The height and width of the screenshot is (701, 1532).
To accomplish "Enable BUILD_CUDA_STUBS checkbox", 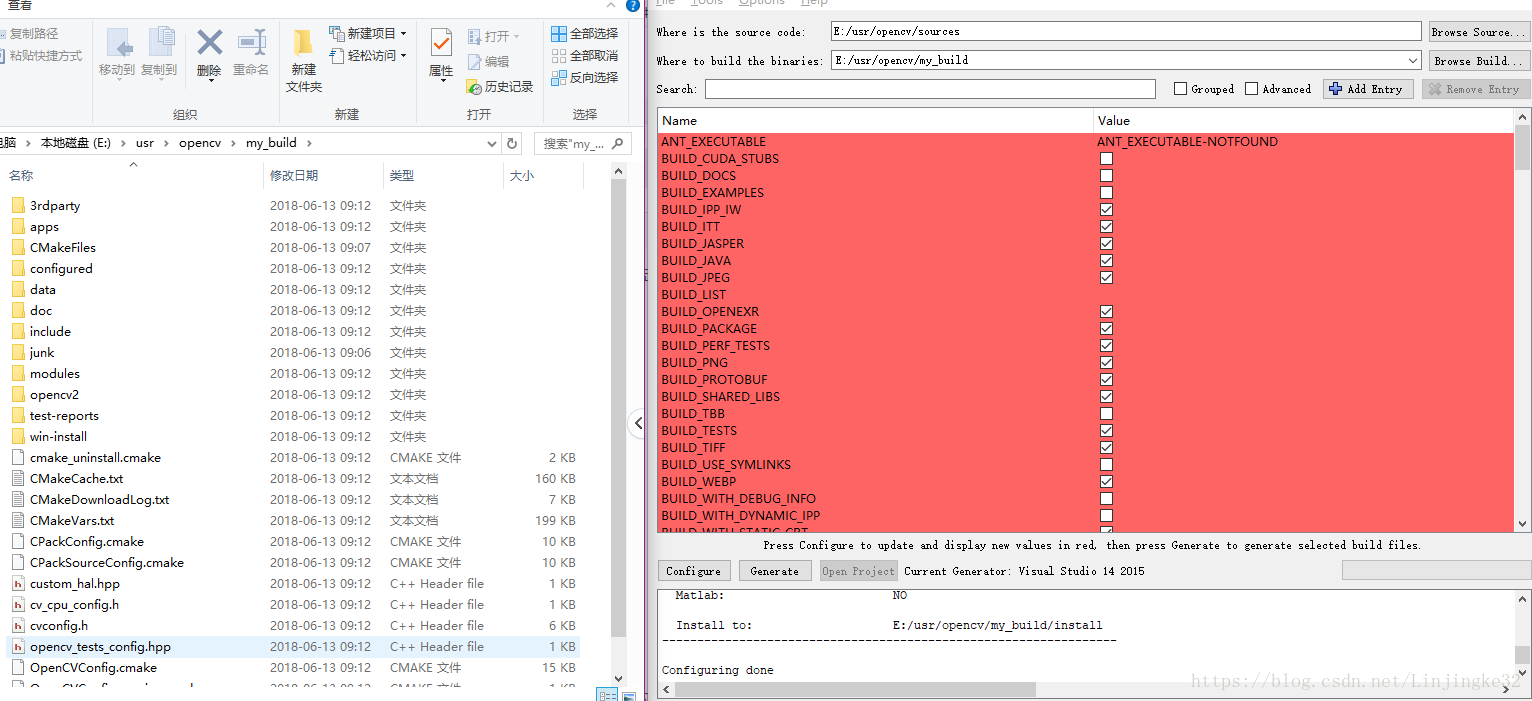I will point(1106,158).
